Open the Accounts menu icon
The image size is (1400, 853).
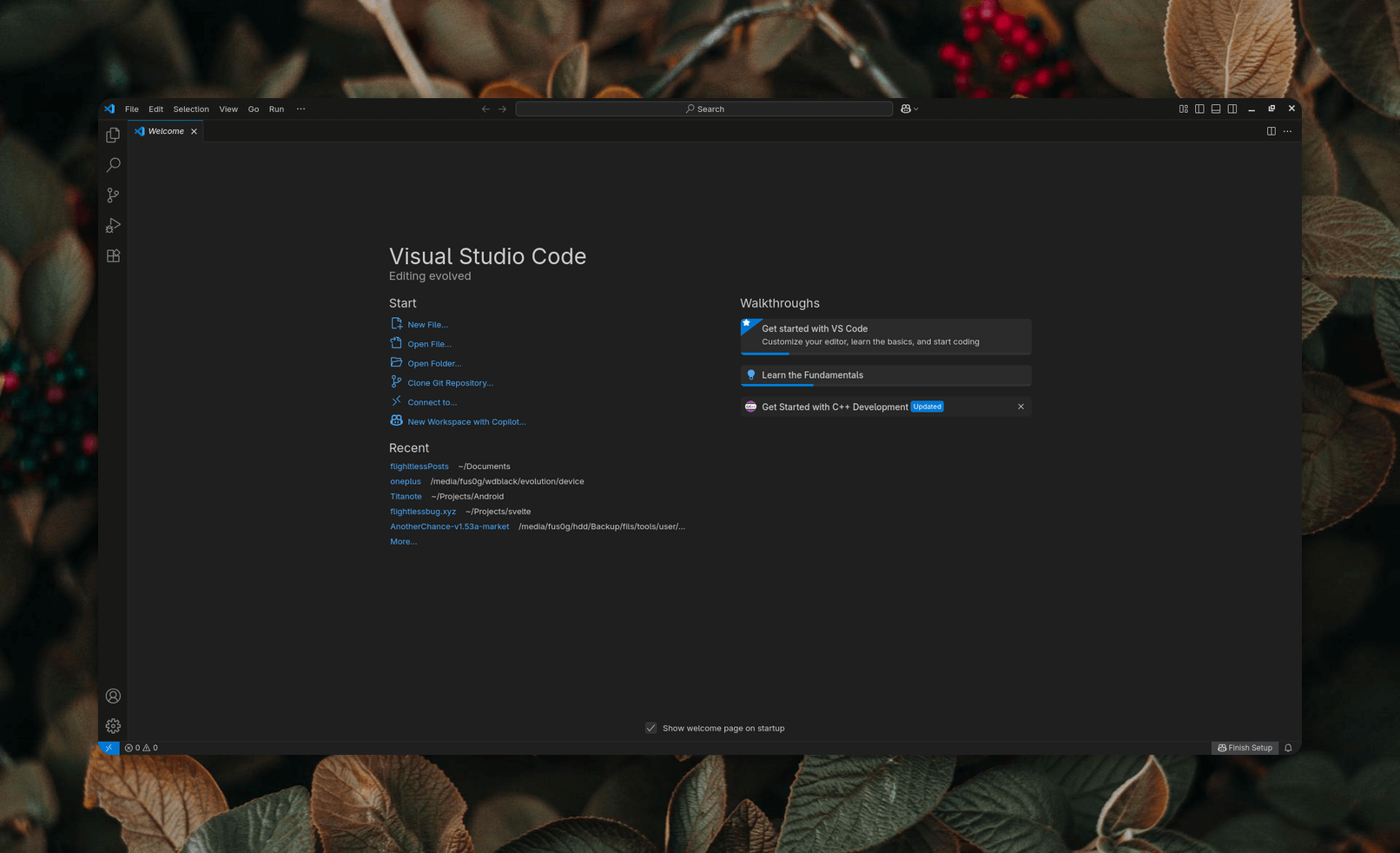(x=113, y=696)
